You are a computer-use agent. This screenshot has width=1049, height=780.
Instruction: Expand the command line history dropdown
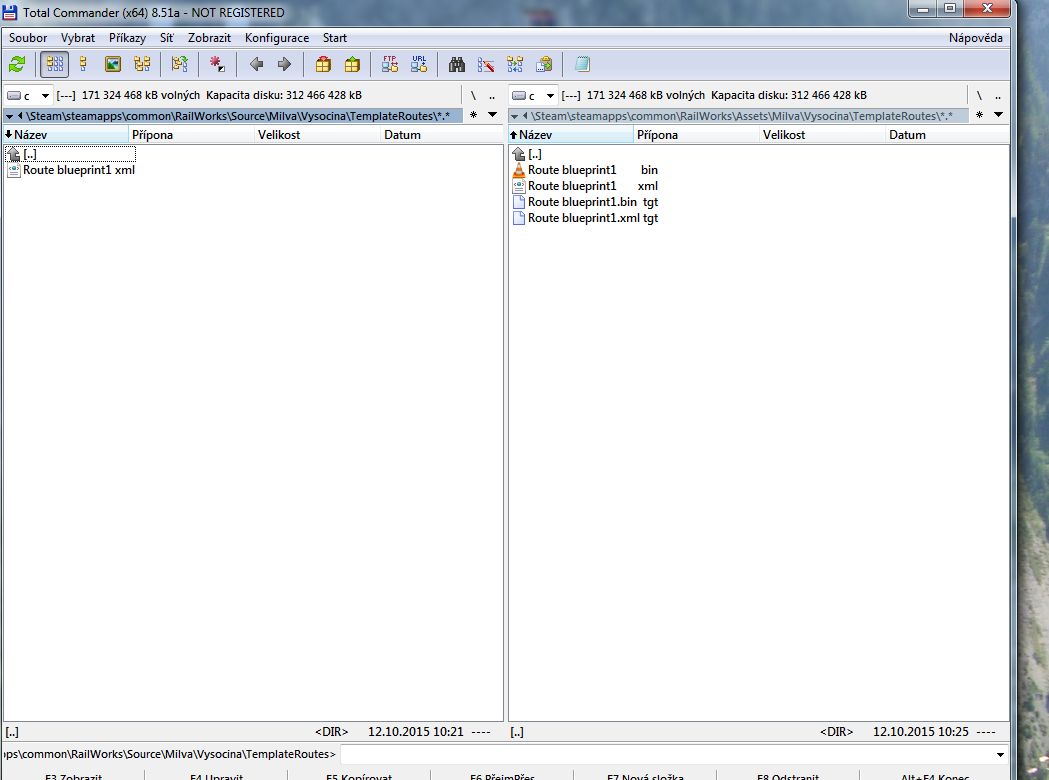pos(1000,755)
